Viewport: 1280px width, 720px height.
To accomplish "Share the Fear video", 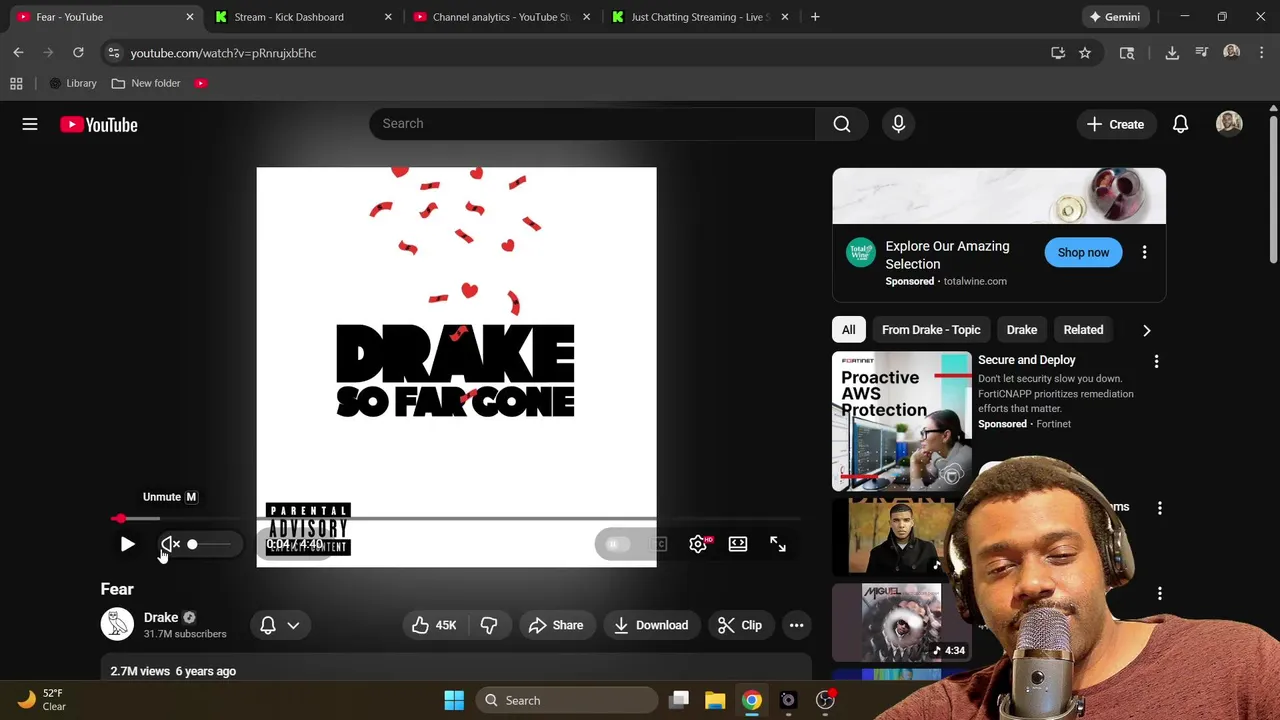I will click(x=556, y=625).
